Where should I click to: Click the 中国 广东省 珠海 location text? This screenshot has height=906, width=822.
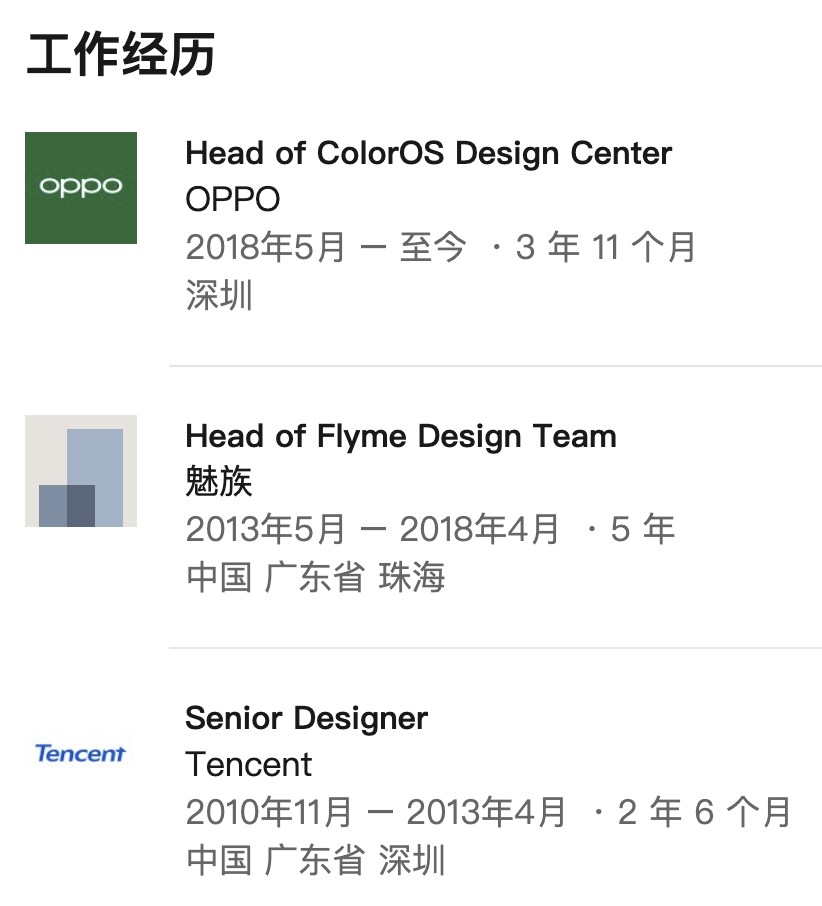pyautogui.click(x=315, y=577)
